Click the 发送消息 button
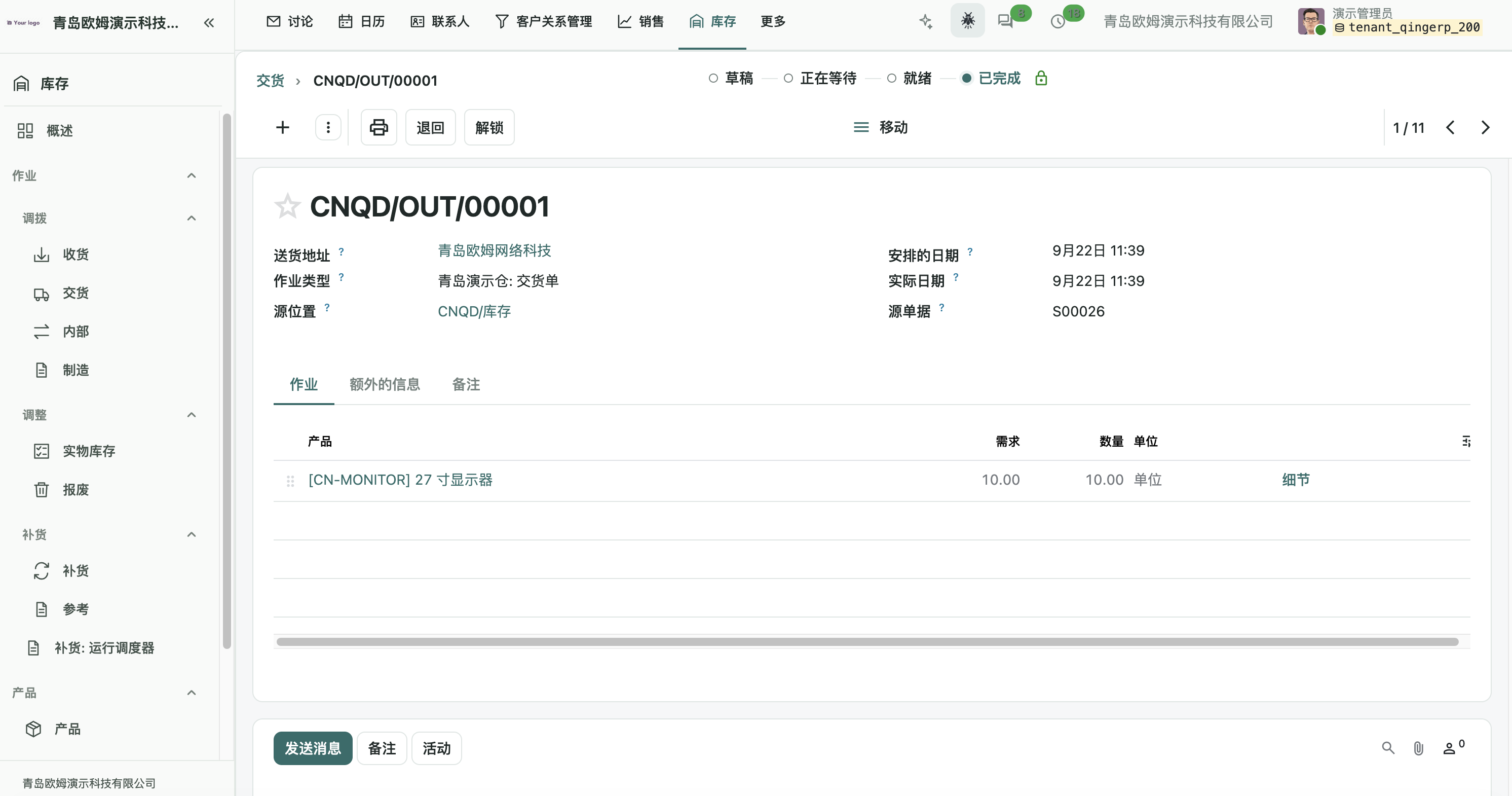The width and height of the screenshot is (1512, 796). 313,748
